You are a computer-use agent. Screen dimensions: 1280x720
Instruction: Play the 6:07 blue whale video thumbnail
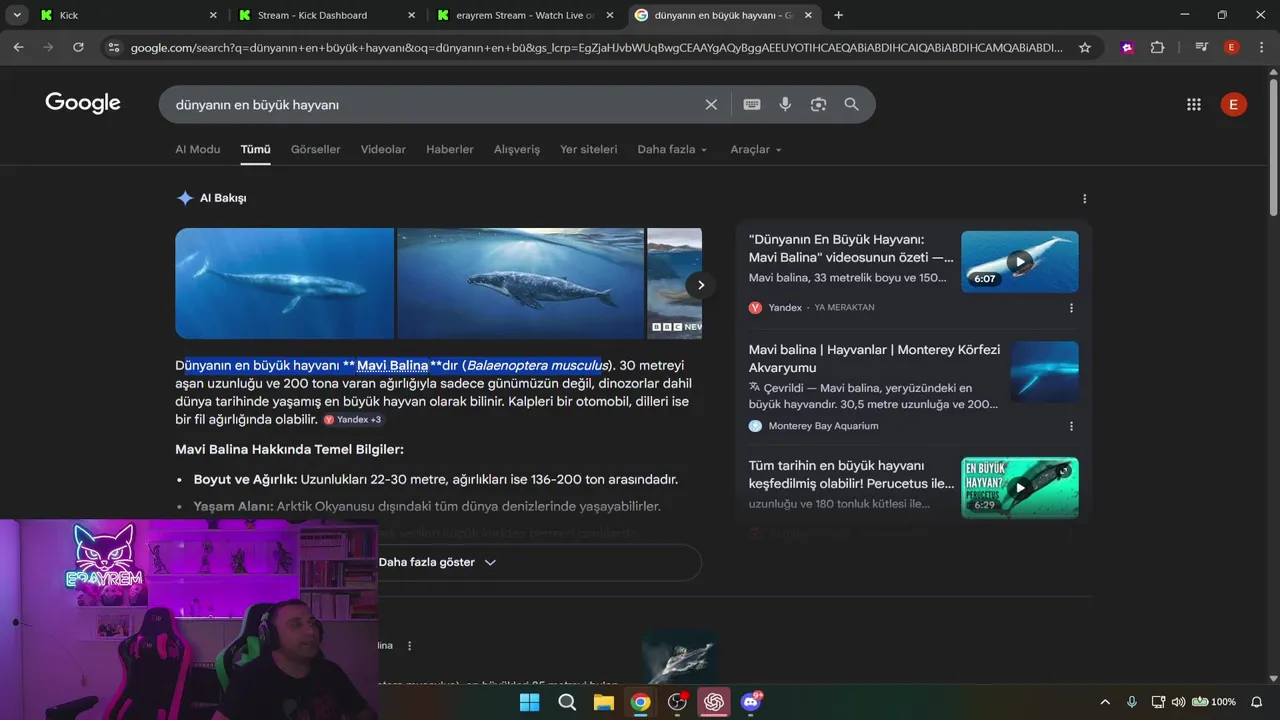point(1020,262)
